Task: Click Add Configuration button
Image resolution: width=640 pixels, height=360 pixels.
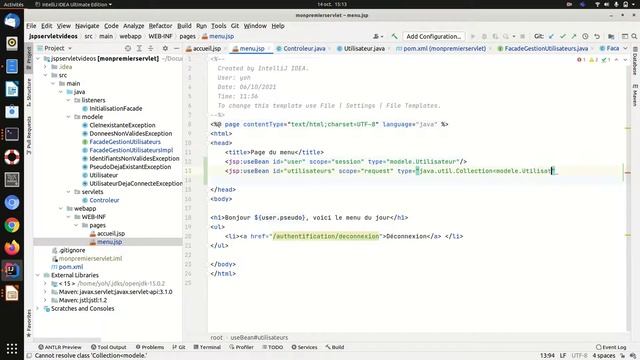Action: (434, 36)
